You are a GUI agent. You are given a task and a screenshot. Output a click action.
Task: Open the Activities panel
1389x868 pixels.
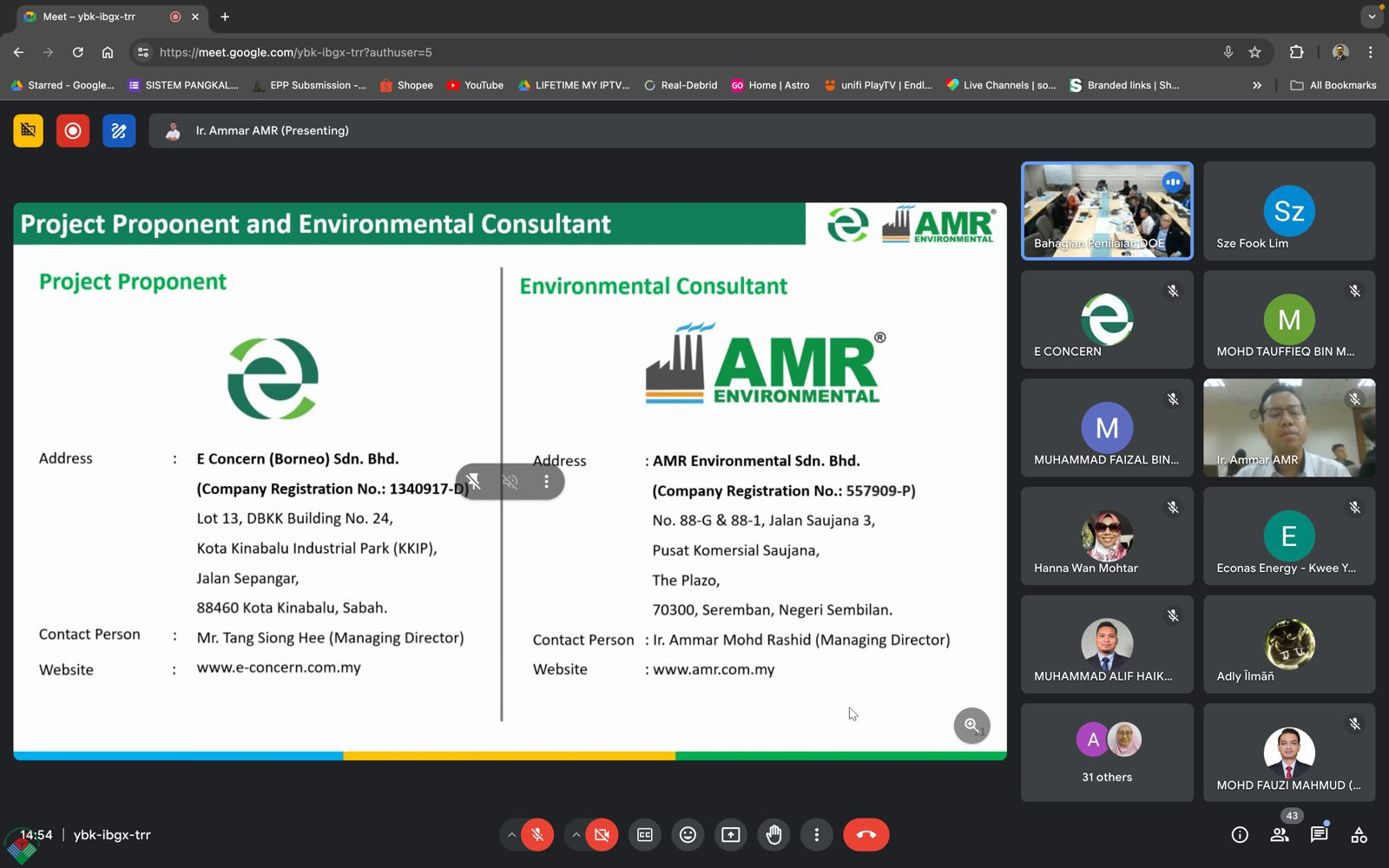[x=1359, y=835]
